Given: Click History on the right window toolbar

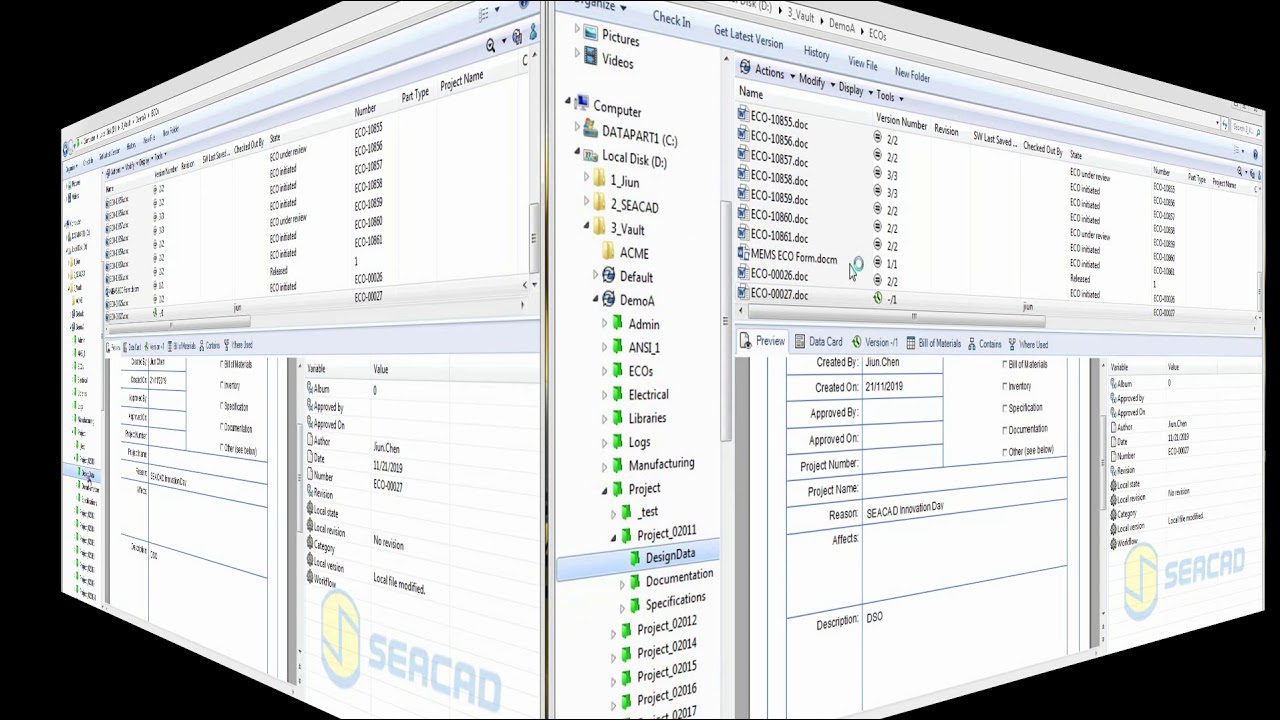Looking at the screenshot, I should pyautogui.click(x=816, y=52).
